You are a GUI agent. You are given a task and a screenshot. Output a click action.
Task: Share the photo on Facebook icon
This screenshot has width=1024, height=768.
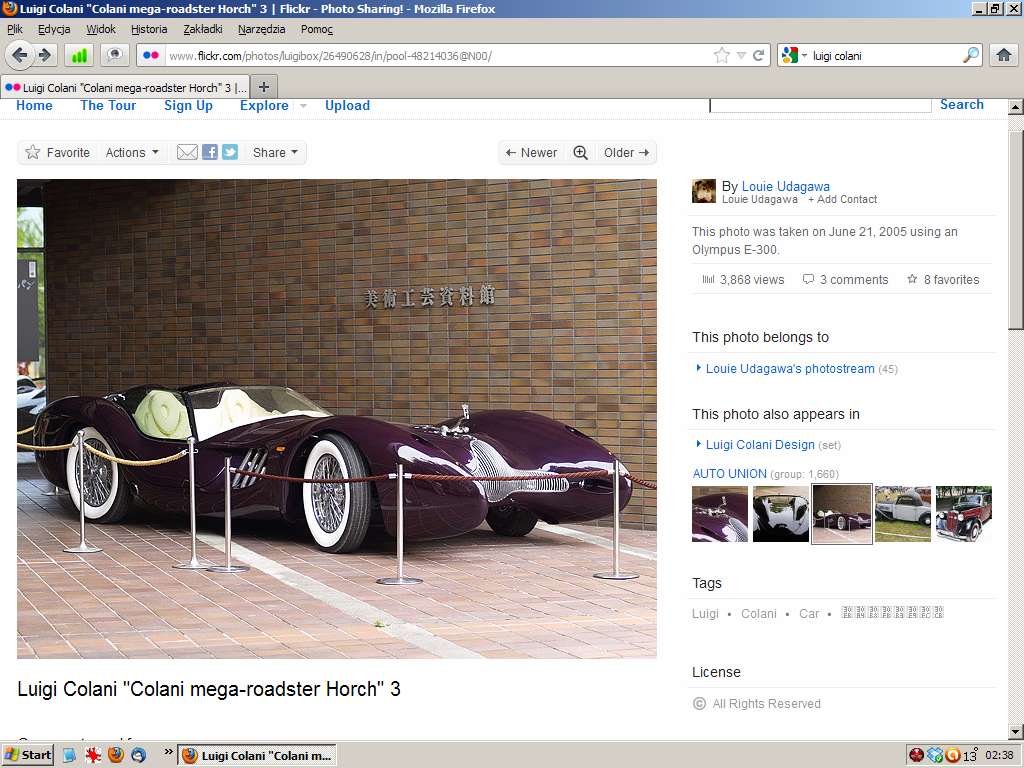pyautogui.click(x=210, y=152)
